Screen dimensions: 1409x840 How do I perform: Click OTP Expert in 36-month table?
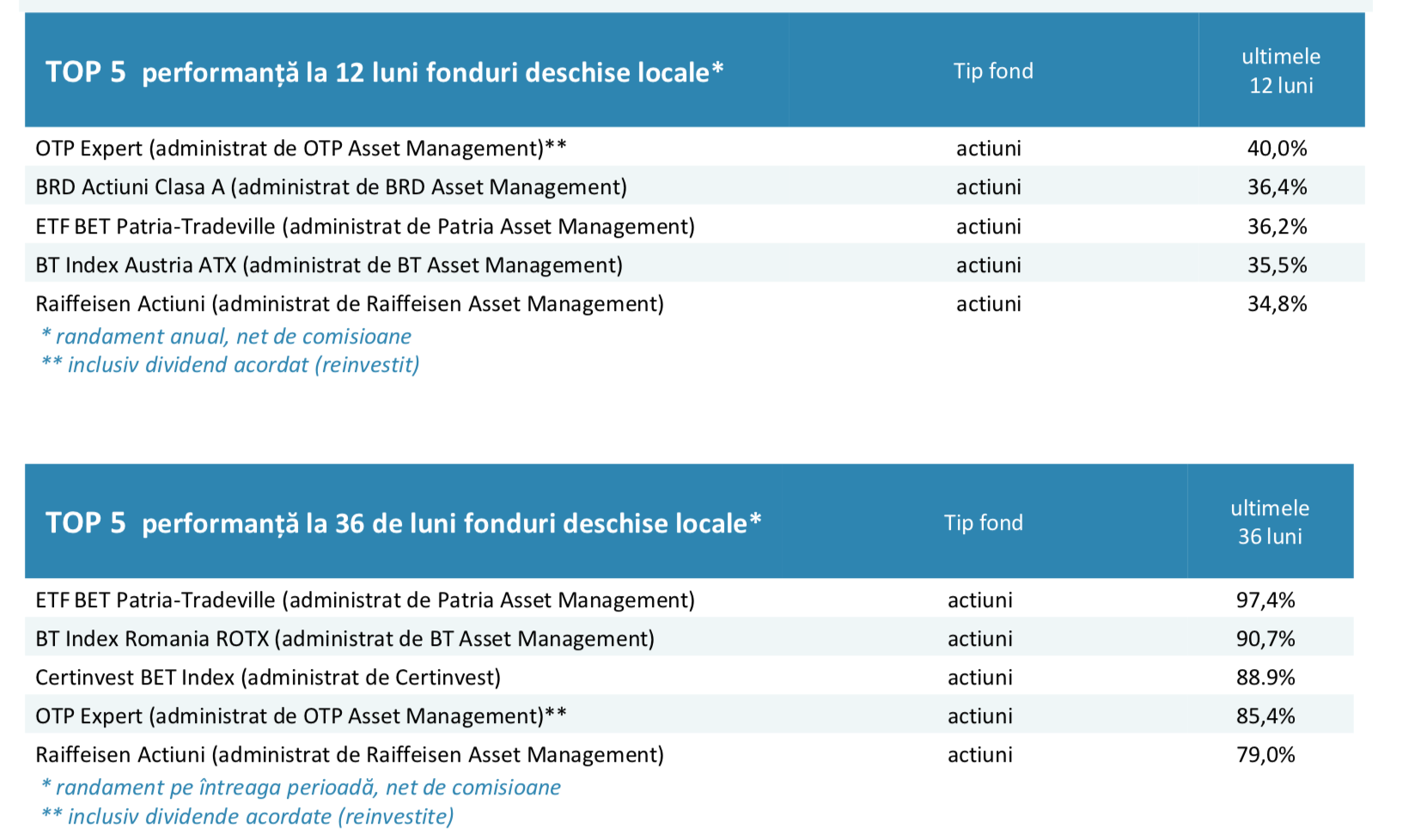pyautogui.click(x=301, y=716)
